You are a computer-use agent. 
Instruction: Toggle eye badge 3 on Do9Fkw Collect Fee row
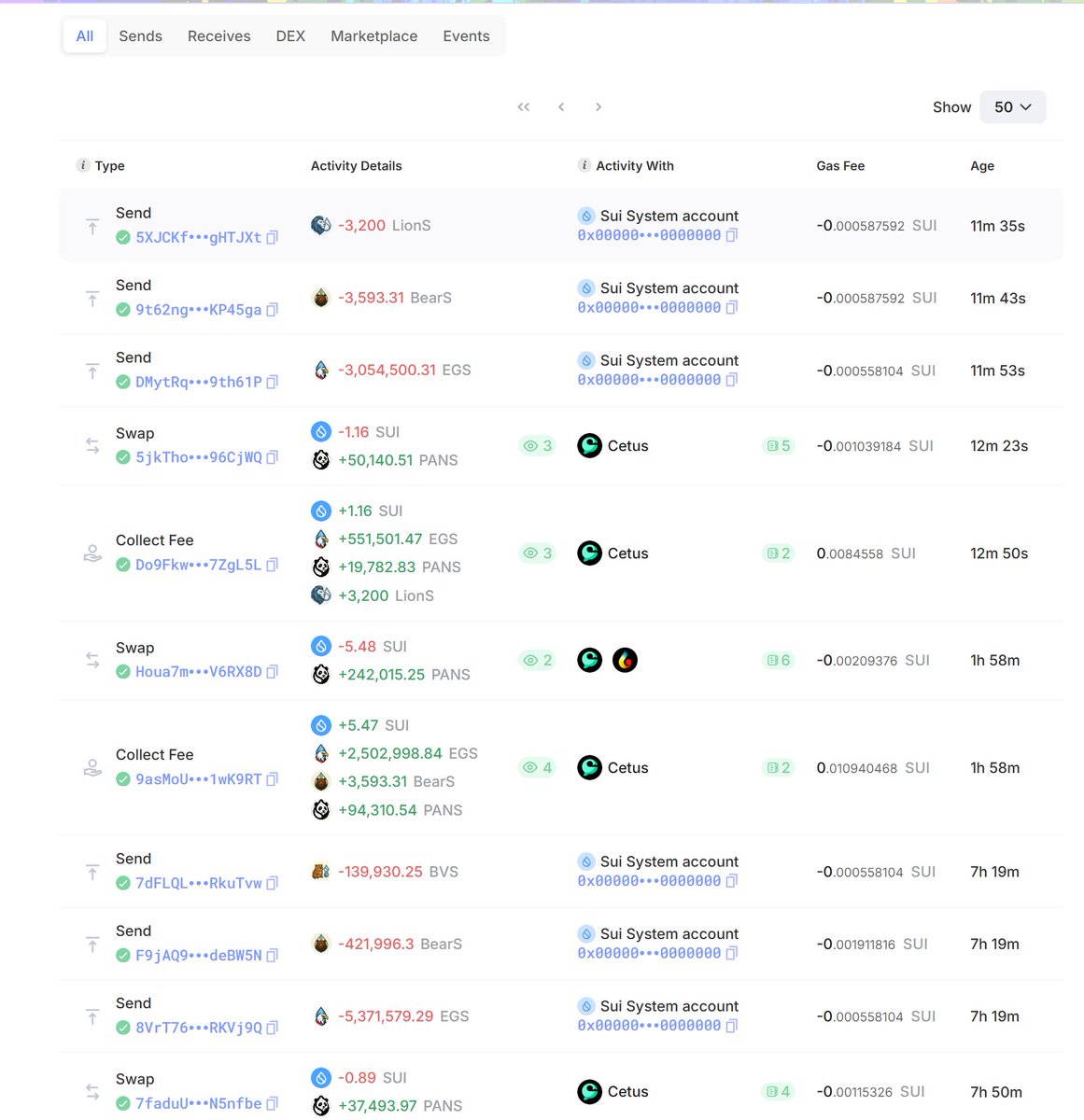tap(537, 553)
